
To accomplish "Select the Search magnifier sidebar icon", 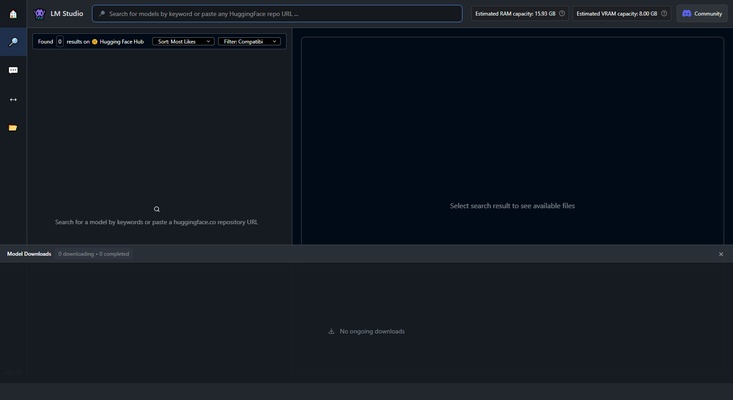I will [x=13, y=42].
